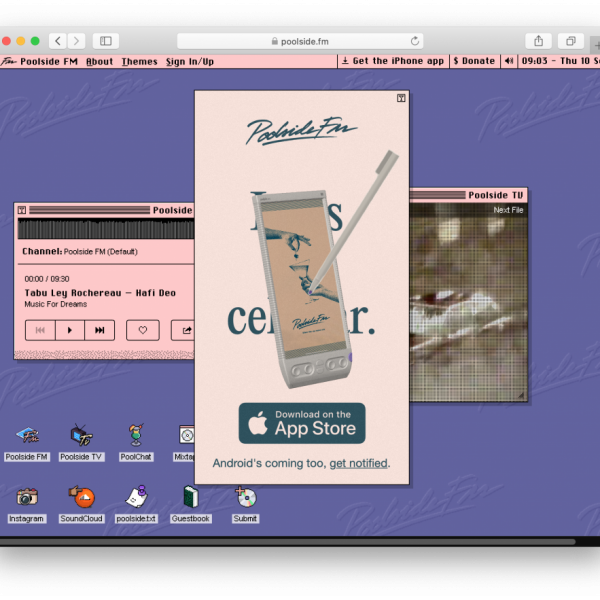Click Download on the App Store

click(302, 423)
